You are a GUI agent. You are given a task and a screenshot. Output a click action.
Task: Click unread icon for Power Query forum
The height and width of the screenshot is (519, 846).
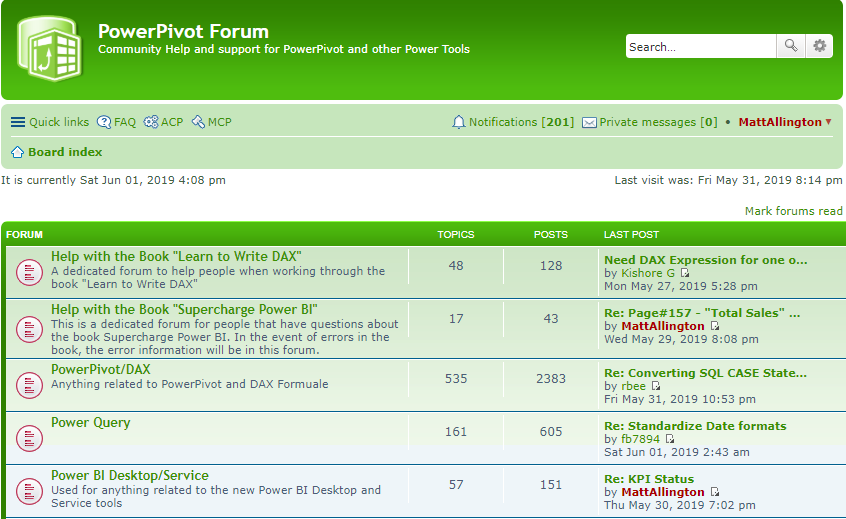[29, 438]
